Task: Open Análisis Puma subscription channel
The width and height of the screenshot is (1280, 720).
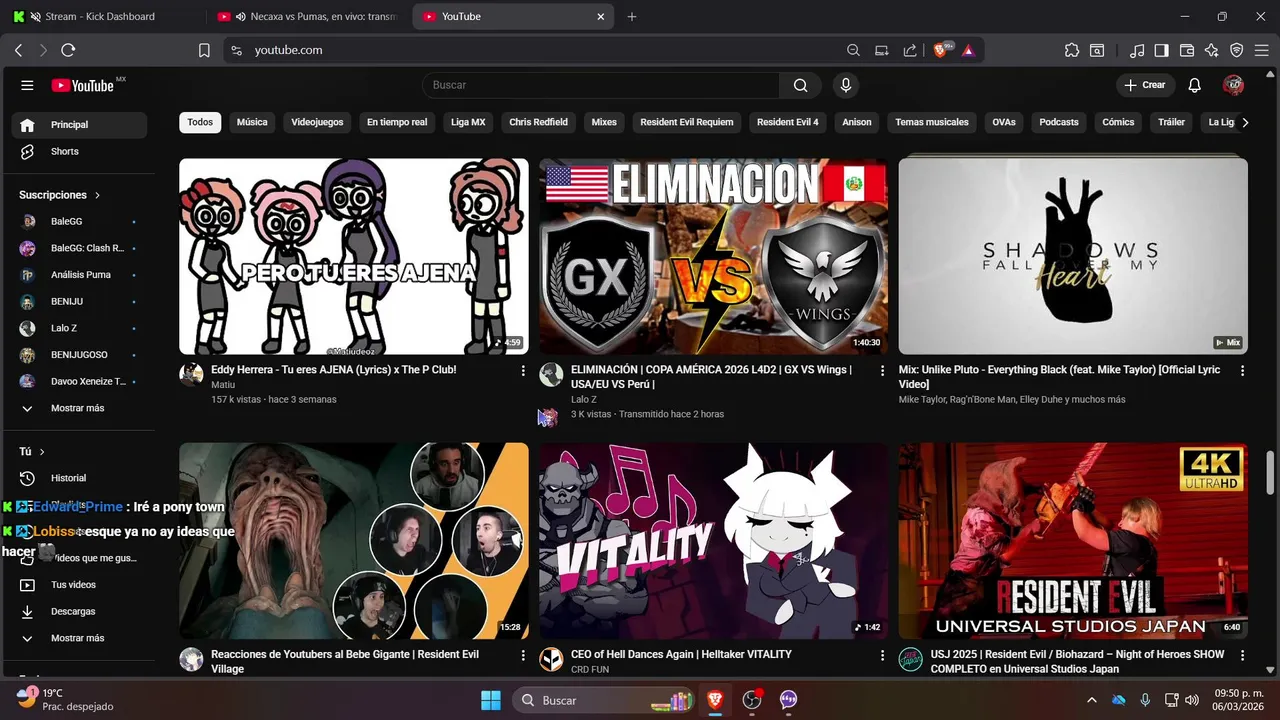Action: (79, 274)
